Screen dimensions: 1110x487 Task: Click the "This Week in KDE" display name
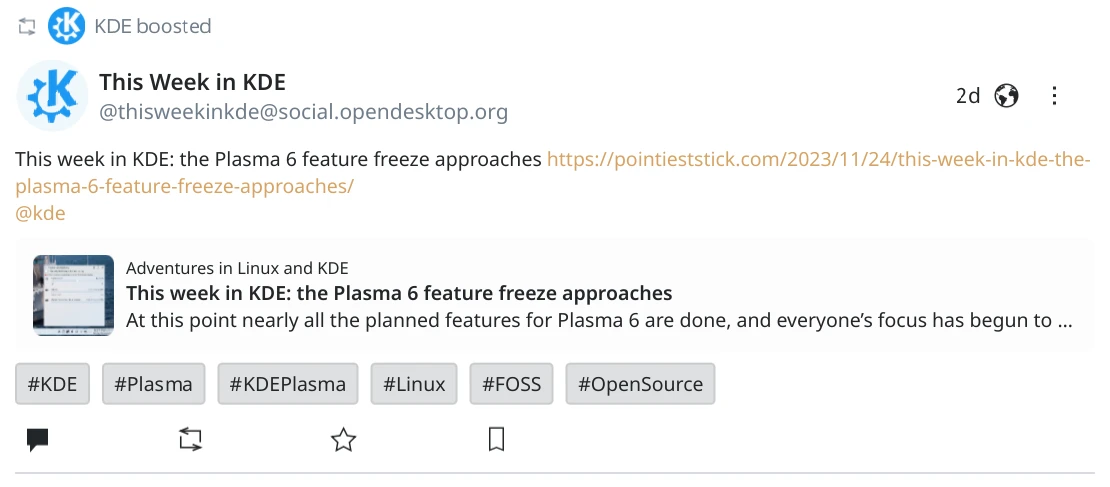tap(193, 82)
